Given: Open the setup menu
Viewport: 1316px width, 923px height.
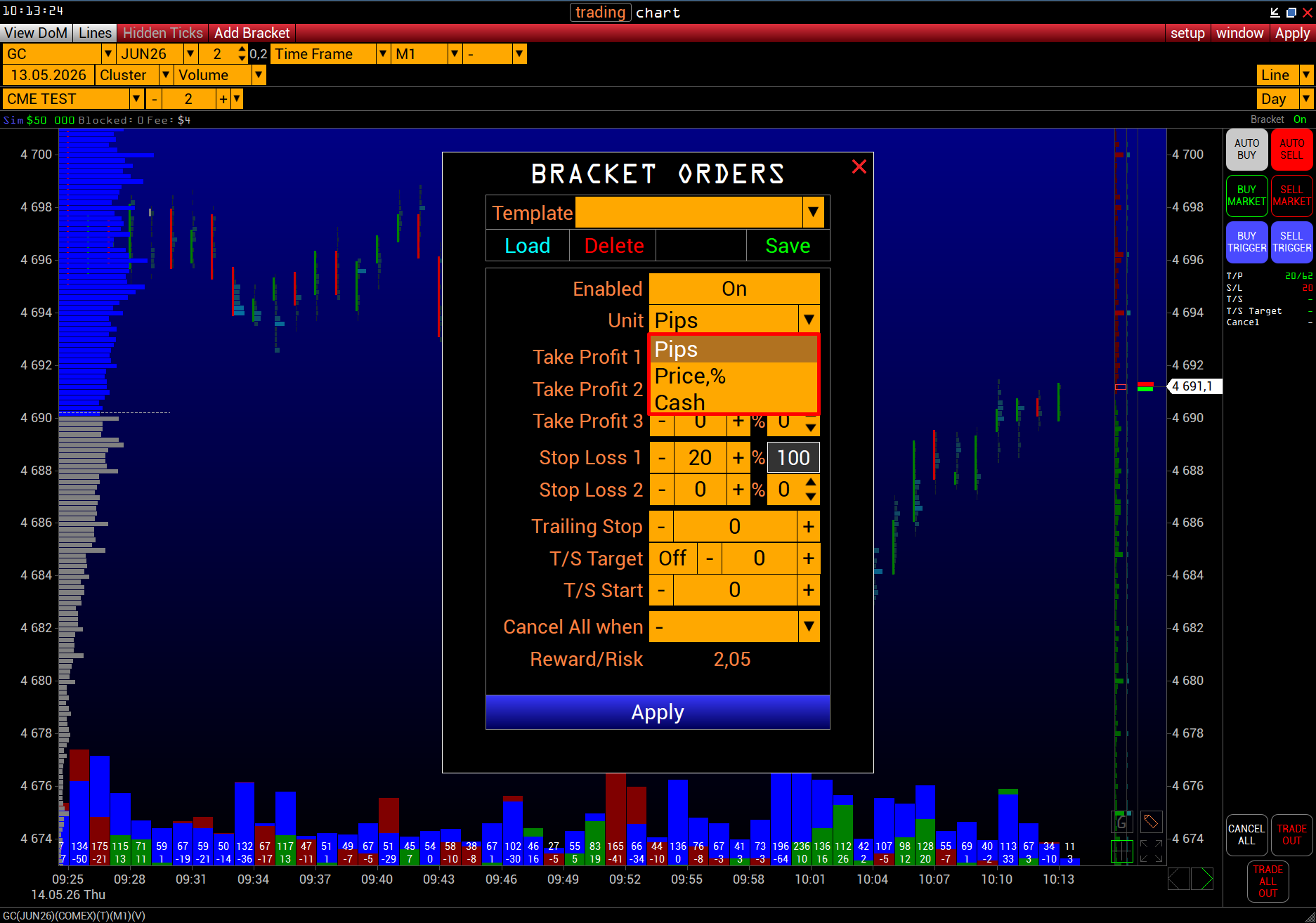Looking at the screenshot, I should [x=1187, y=33].
